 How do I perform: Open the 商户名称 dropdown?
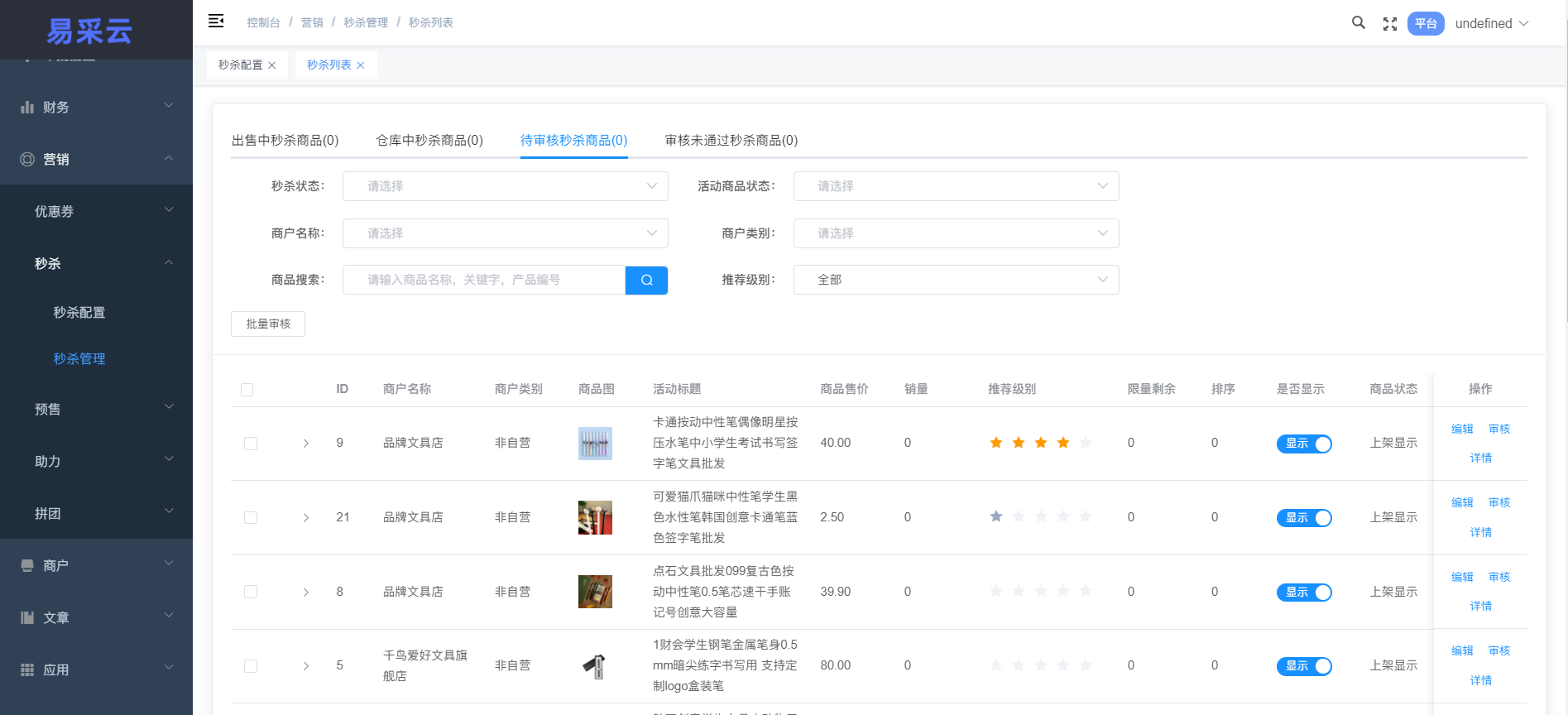tap(506, 233)
